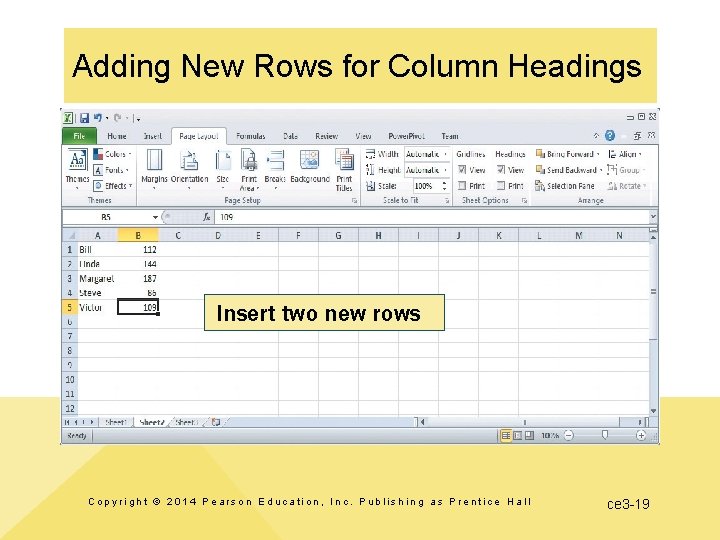The height and width of the screenshot is (540, 720).
Task: Switch to Normal view in status bar
Action: click(506, 435)
